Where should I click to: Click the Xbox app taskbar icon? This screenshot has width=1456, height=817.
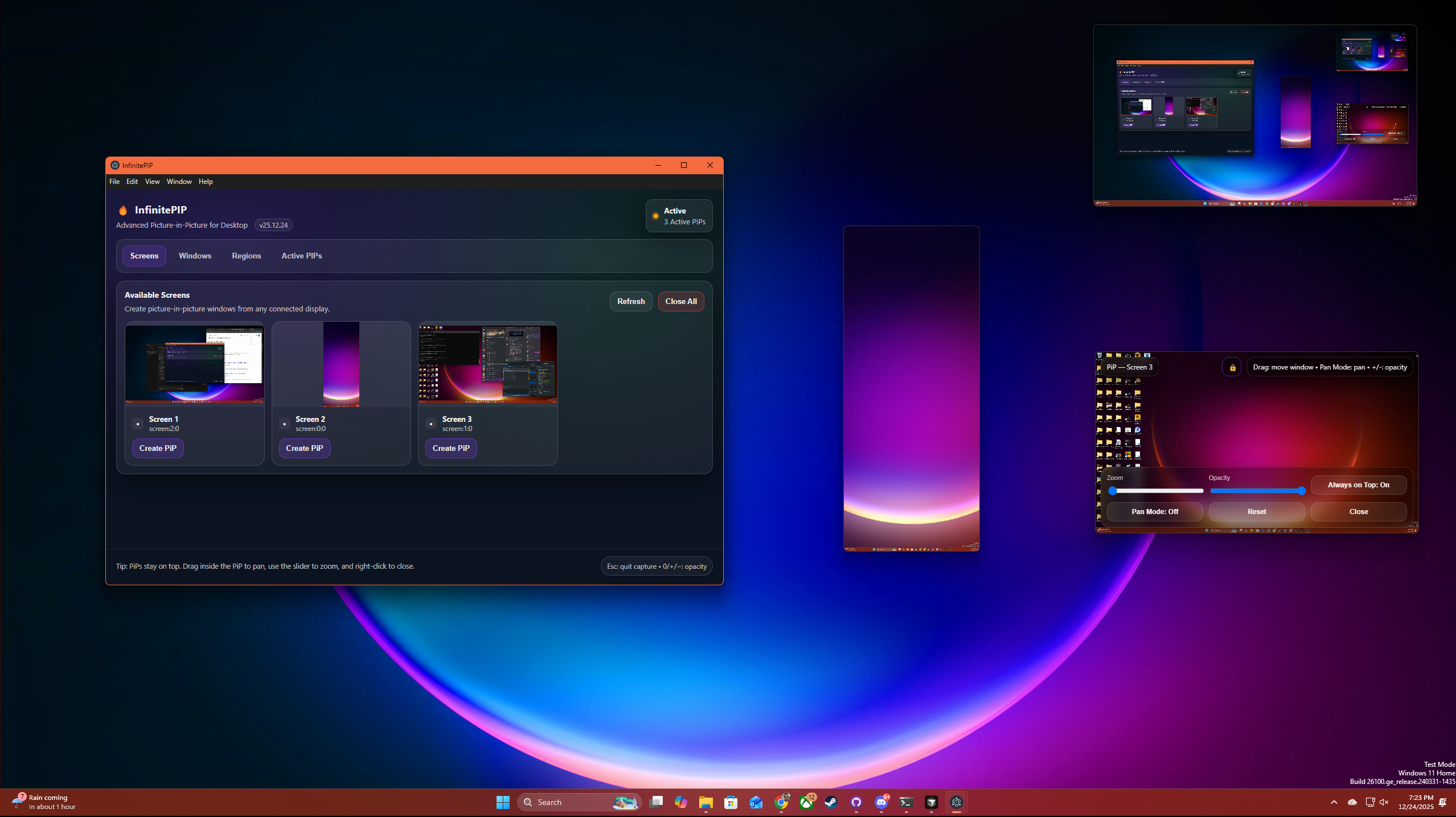point(806,802)
